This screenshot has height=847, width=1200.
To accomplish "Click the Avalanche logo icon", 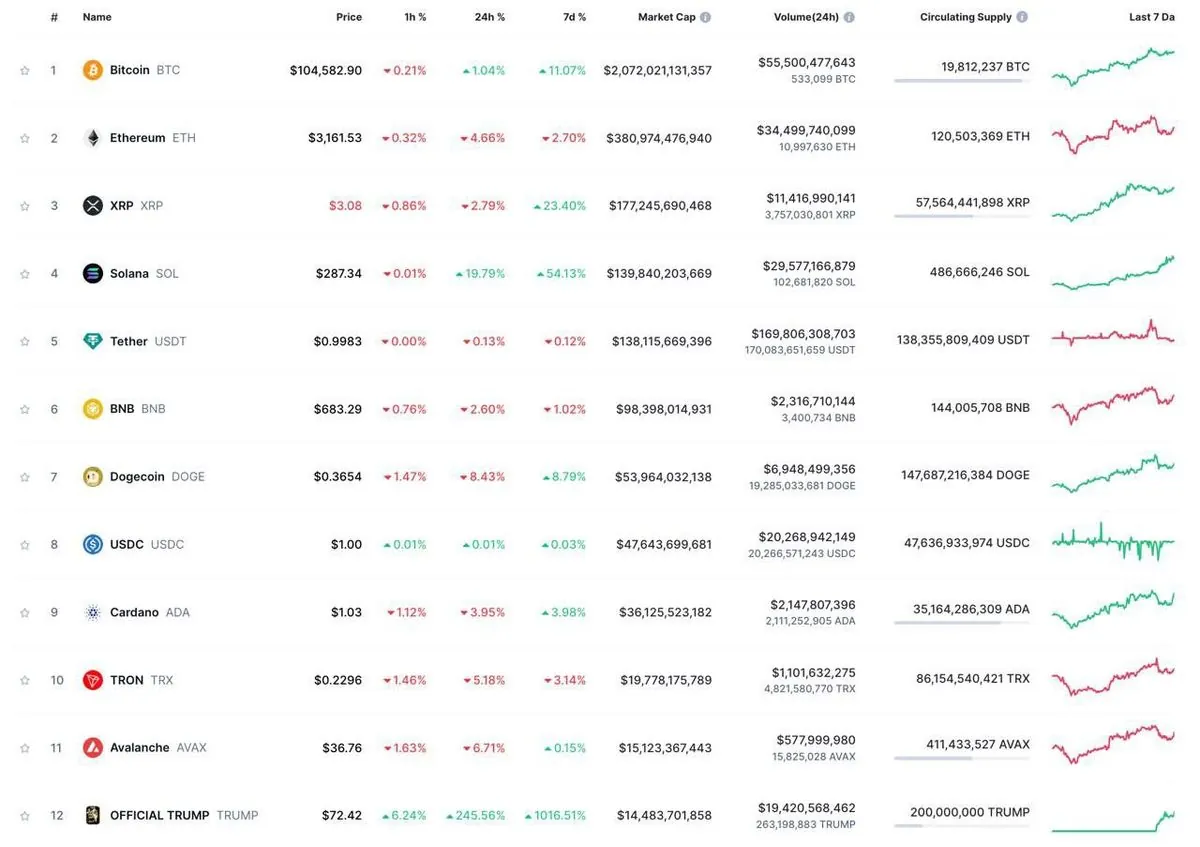I will [93, 748].
